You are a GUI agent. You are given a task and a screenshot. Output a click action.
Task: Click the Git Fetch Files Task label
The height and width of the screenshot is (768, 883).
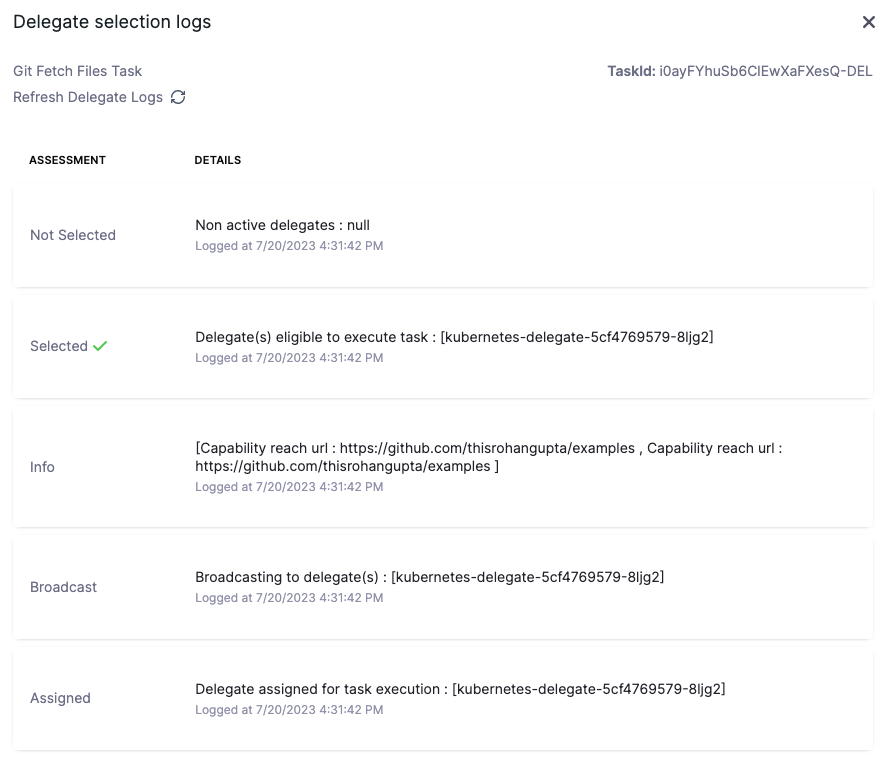pos(77,71)
